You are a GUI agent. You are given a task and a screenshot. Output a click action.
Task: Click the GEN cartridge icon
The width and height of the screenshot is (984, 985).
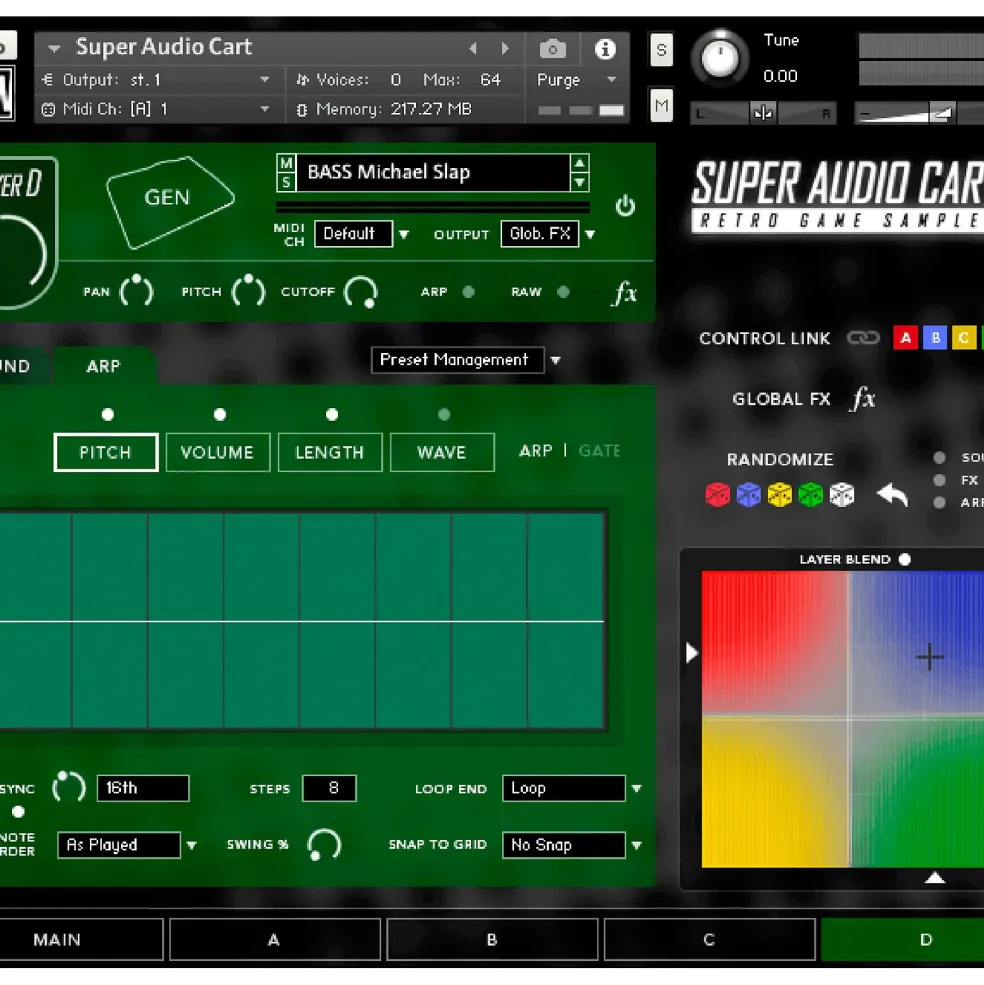pos(170,201)
